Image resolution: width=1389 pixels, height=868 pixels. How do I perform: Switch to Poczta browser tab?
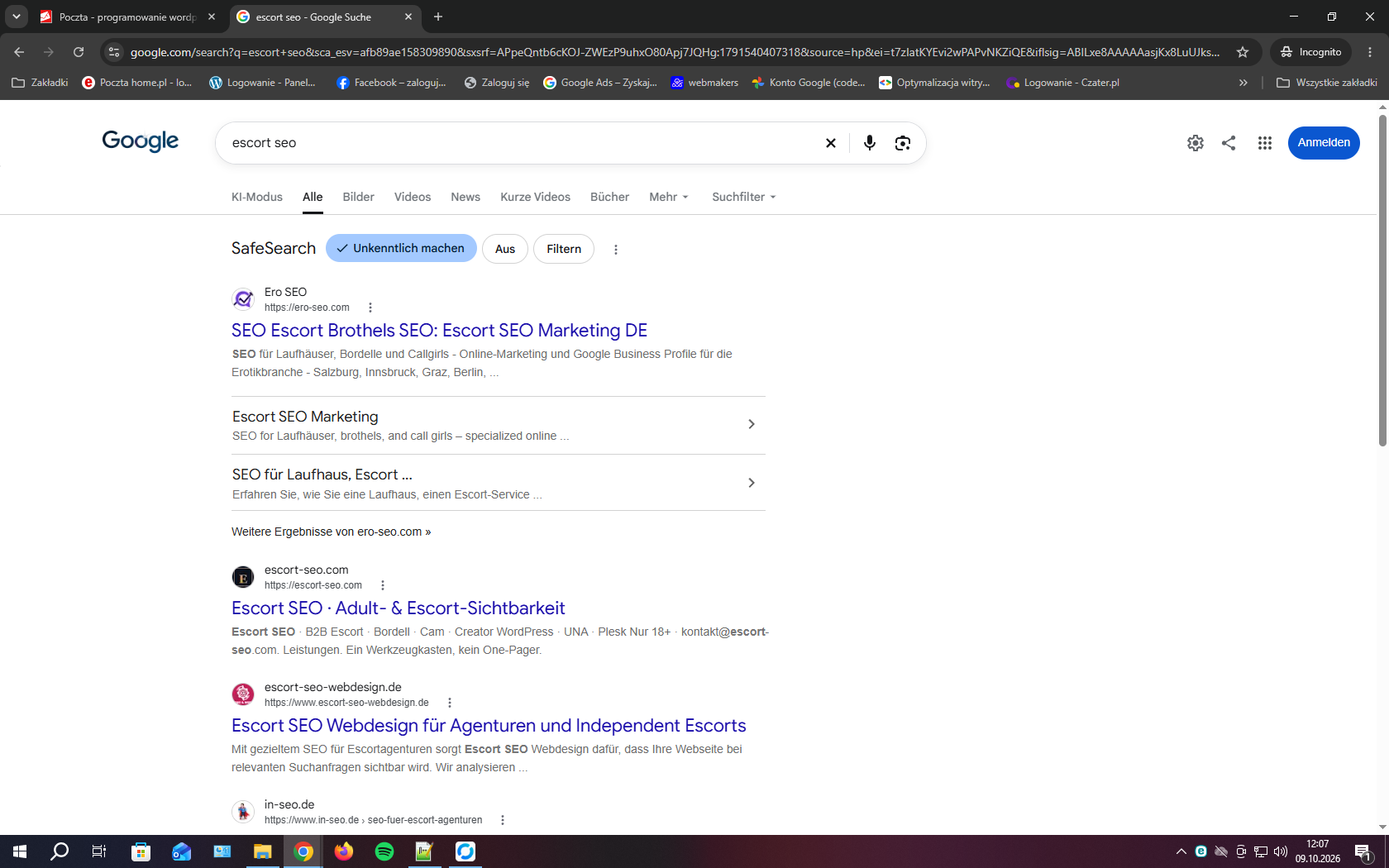point(127,17)
